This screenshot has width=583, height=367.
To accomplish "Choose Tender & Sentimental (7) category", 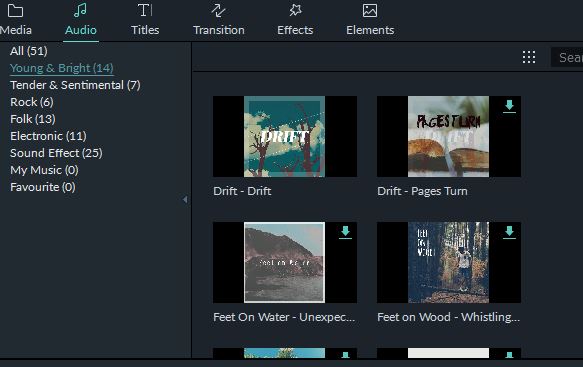I will click(75, 85).
